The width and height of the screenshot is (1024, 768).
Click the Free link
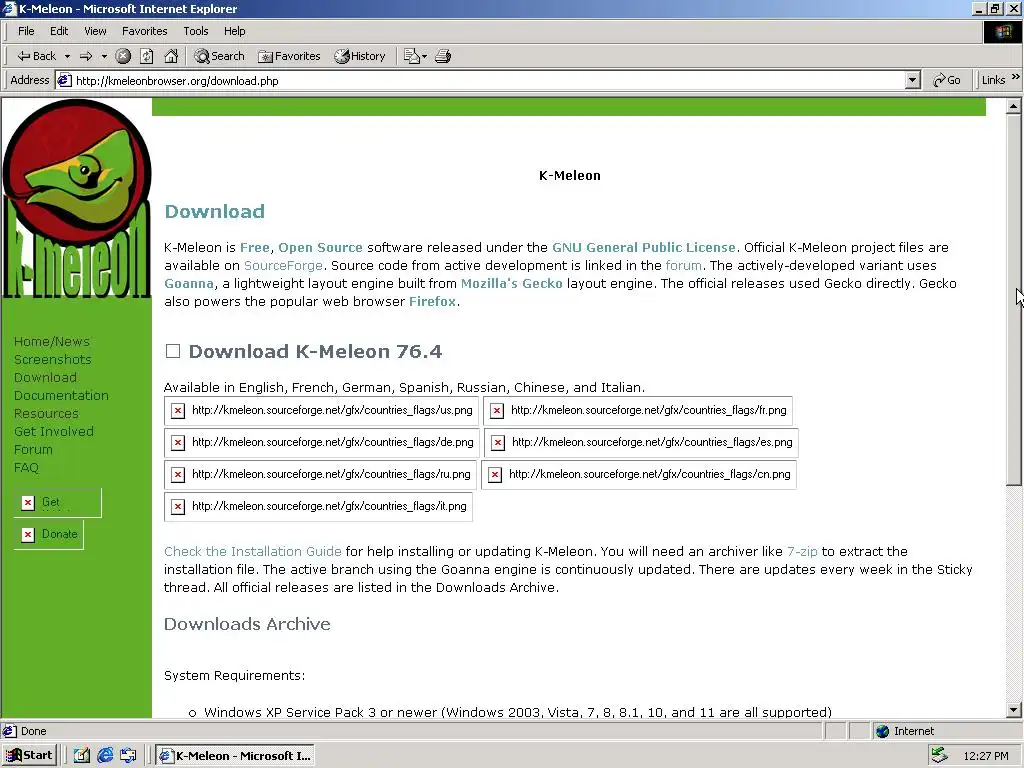click(255, 248)
